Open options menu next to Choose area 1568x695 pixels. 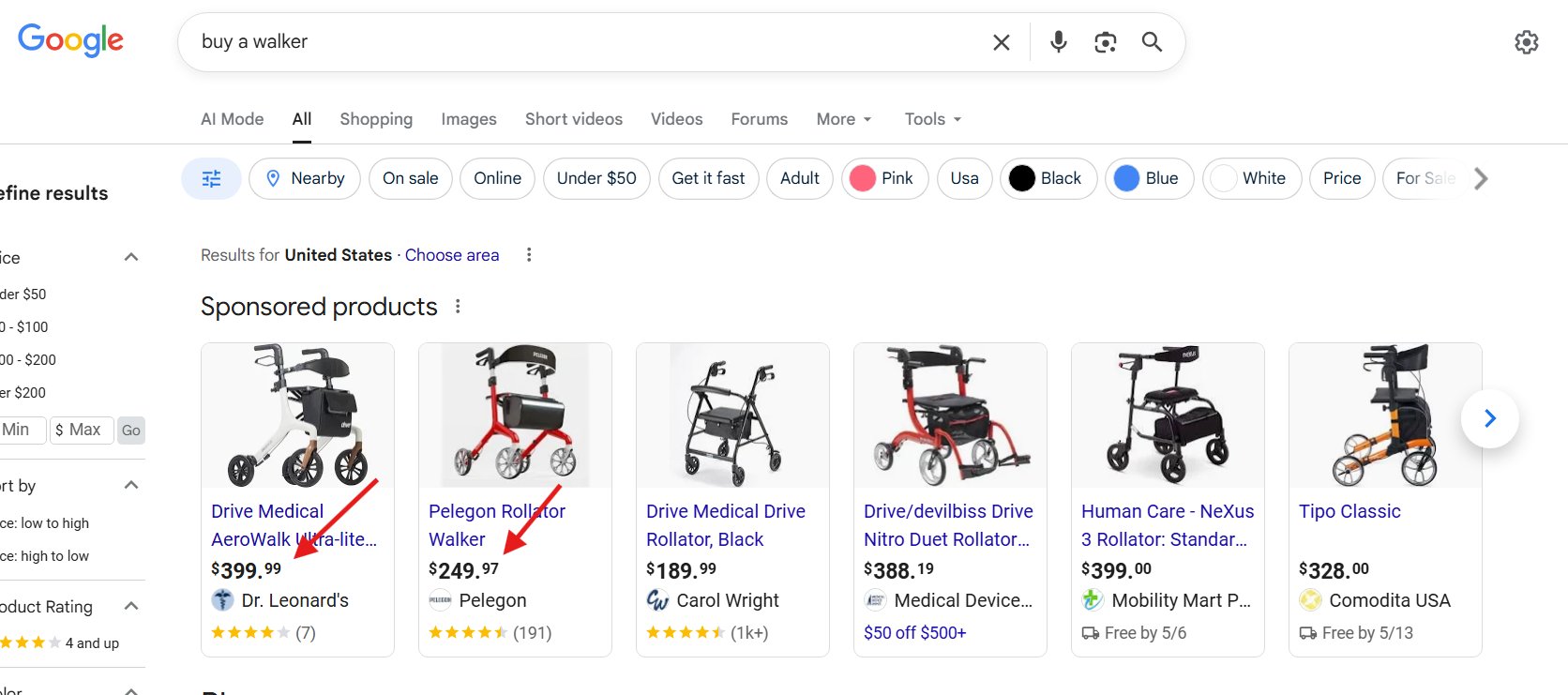click(x=529, y=254)
